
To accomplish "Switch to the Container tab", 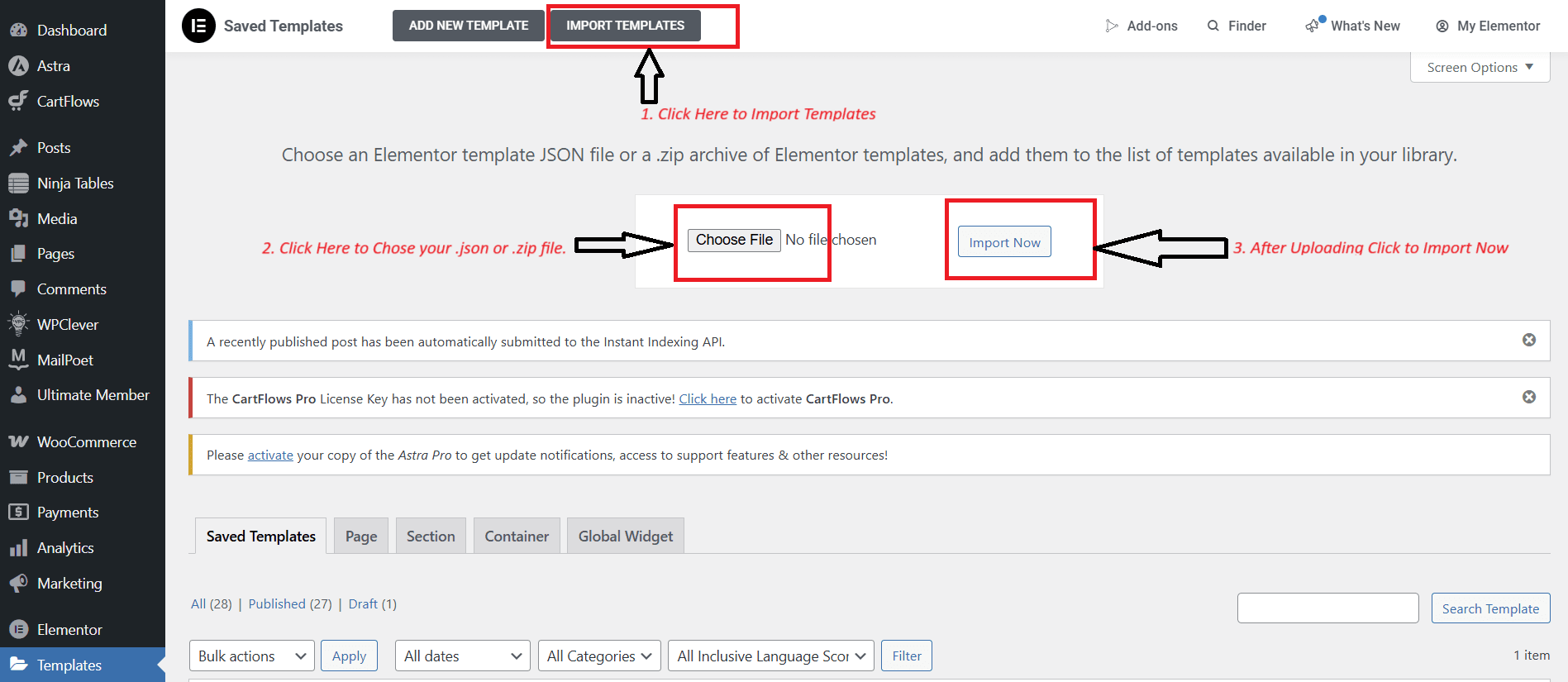I will pos(517,536).
